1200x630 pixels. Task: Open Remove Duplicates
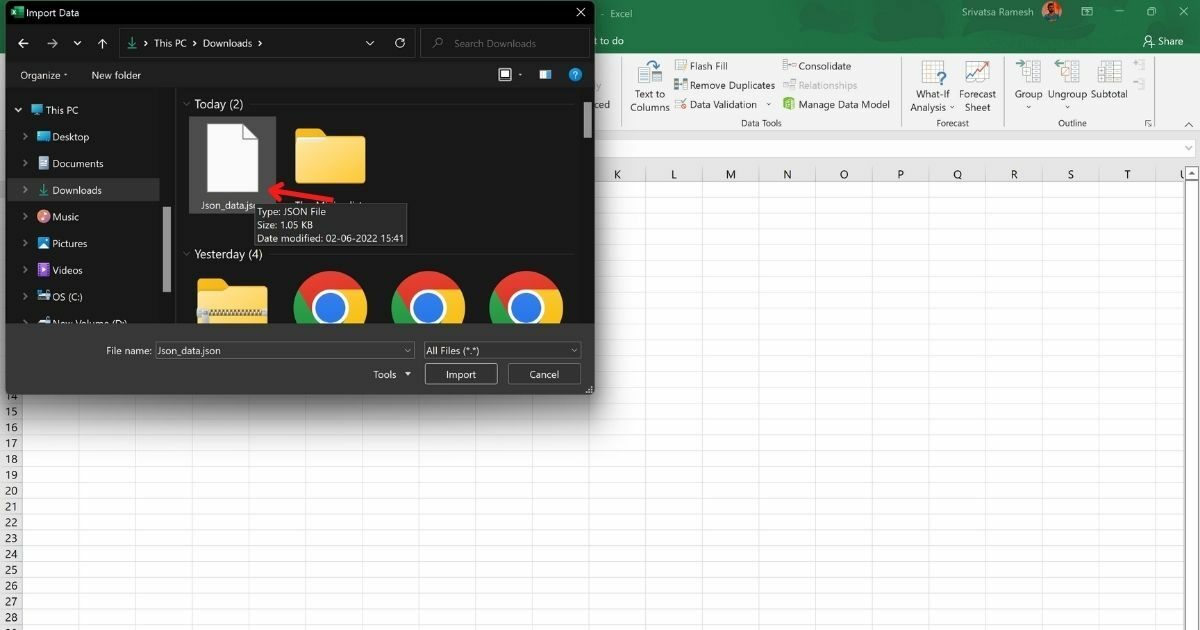coord(724,85)
